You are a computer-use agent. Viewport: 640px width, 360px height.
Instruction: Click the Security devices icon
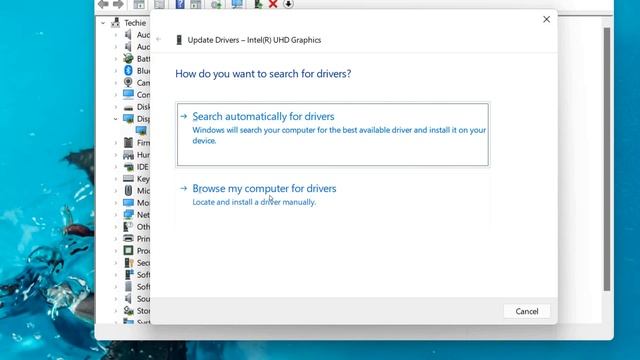click(128, 262)
